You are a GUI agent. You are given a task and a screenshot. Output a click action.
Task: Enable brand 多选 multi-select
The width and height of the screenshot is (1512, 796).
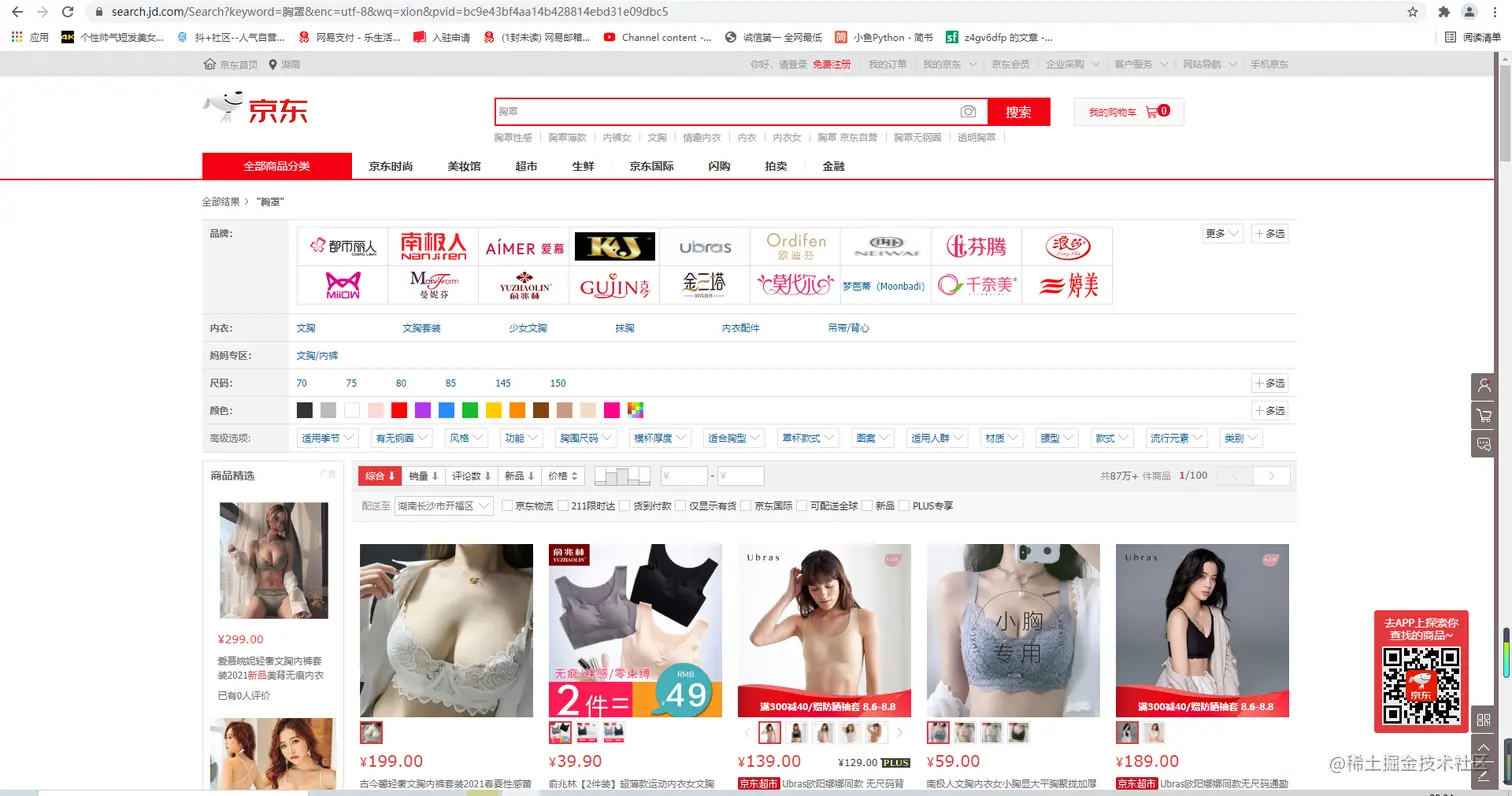click(x=1270, y=233)
